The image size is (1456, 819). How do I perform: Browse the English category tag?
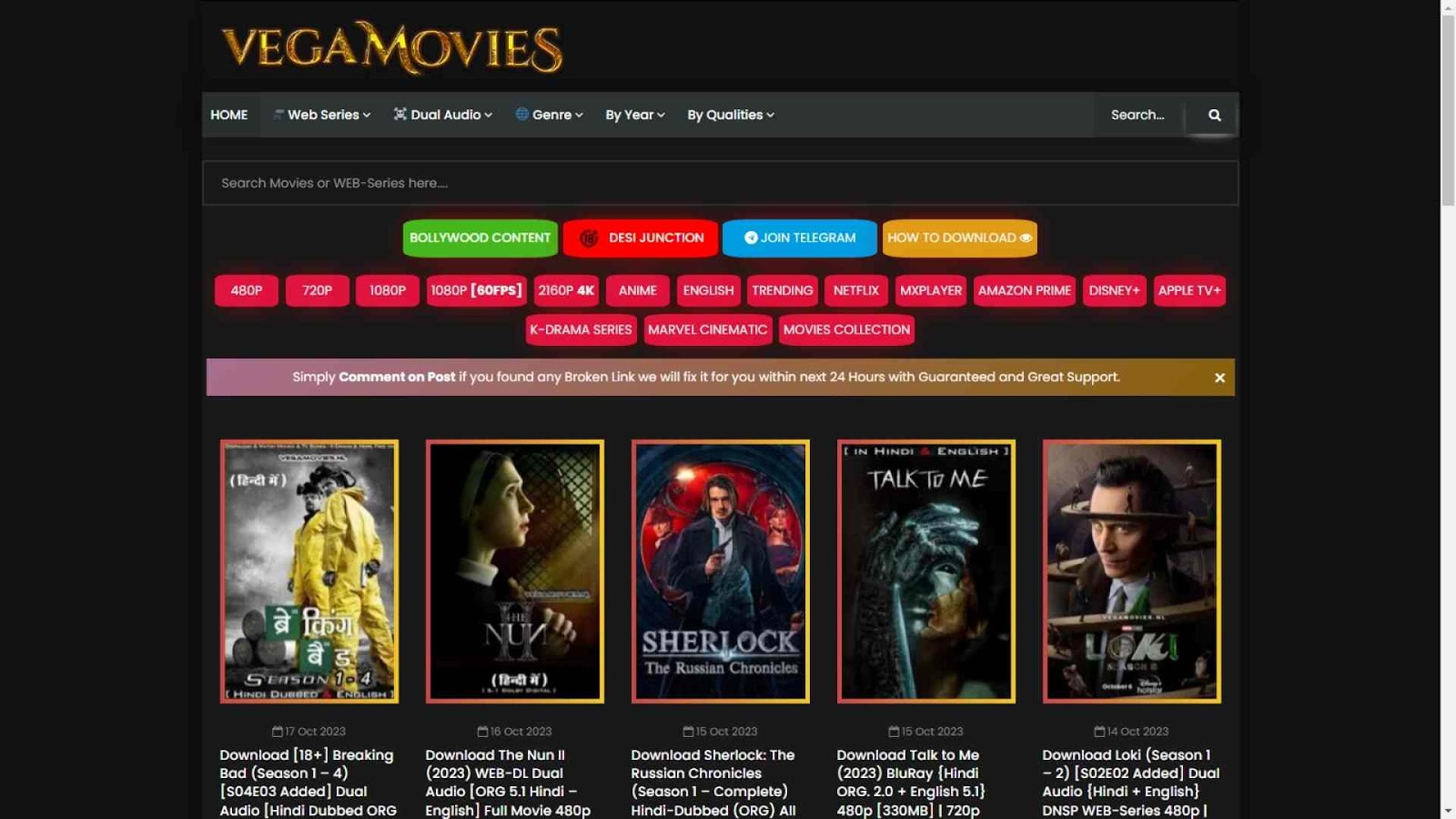(x=709, y=290)
